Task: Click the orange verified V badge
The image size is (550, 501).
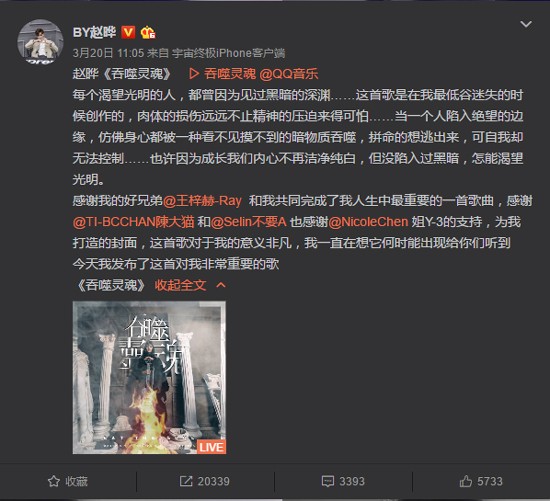Action: (128, 33)
